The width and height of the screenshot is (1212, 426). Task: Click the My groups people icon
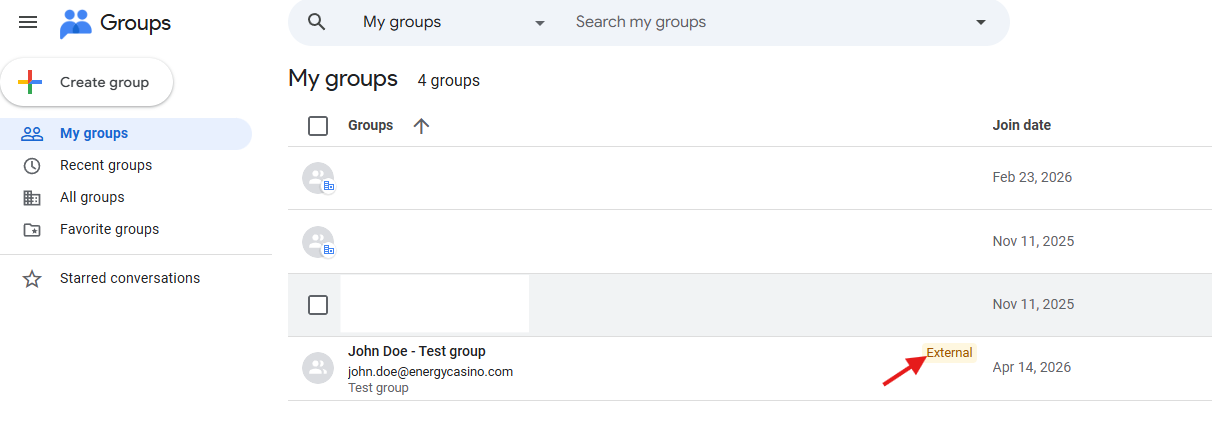coord(32,134)
